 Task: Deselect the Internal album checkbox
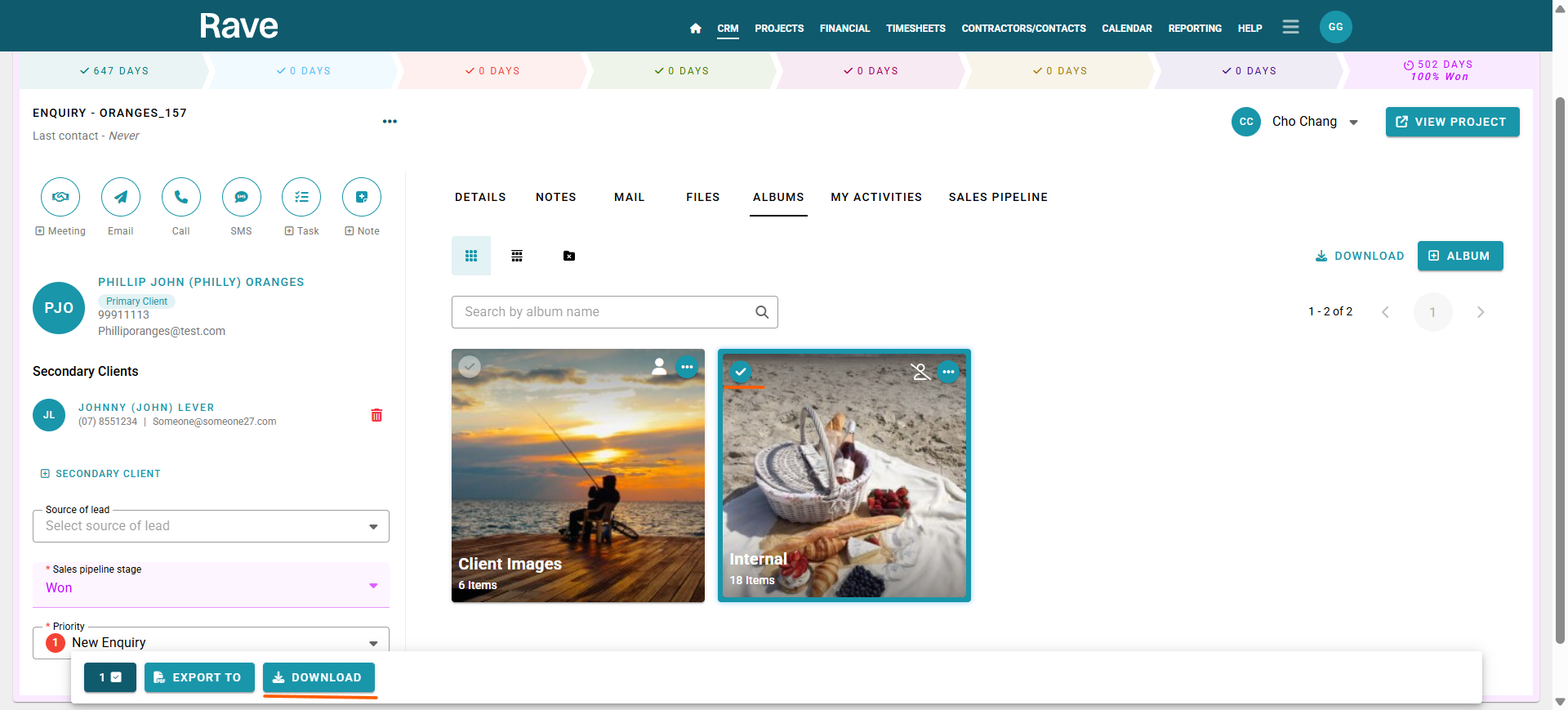click(x=740, y=372)
